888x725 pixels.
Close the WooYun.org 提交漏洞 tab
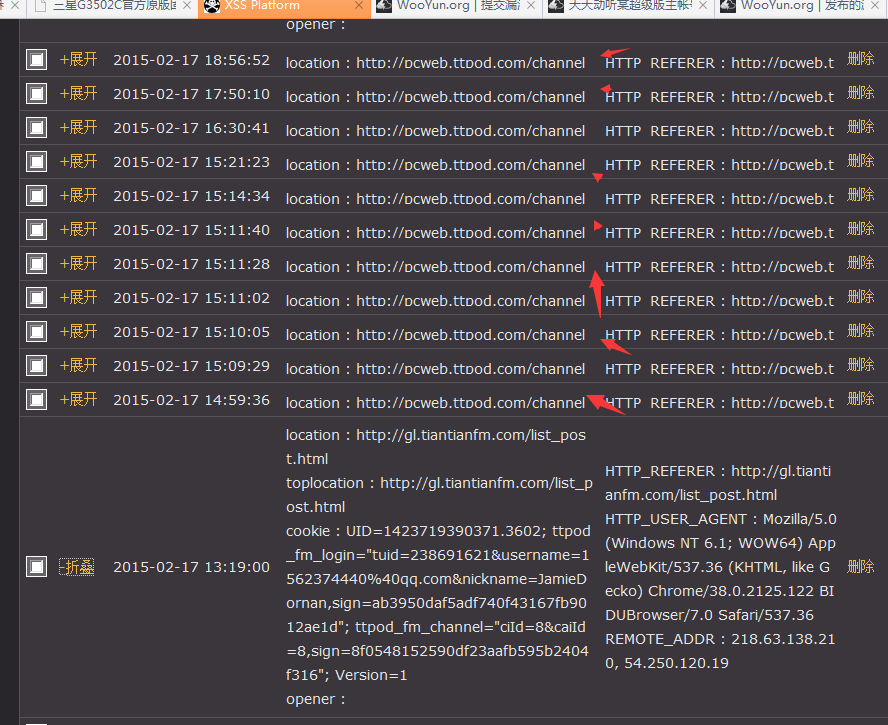pos(531,6)
